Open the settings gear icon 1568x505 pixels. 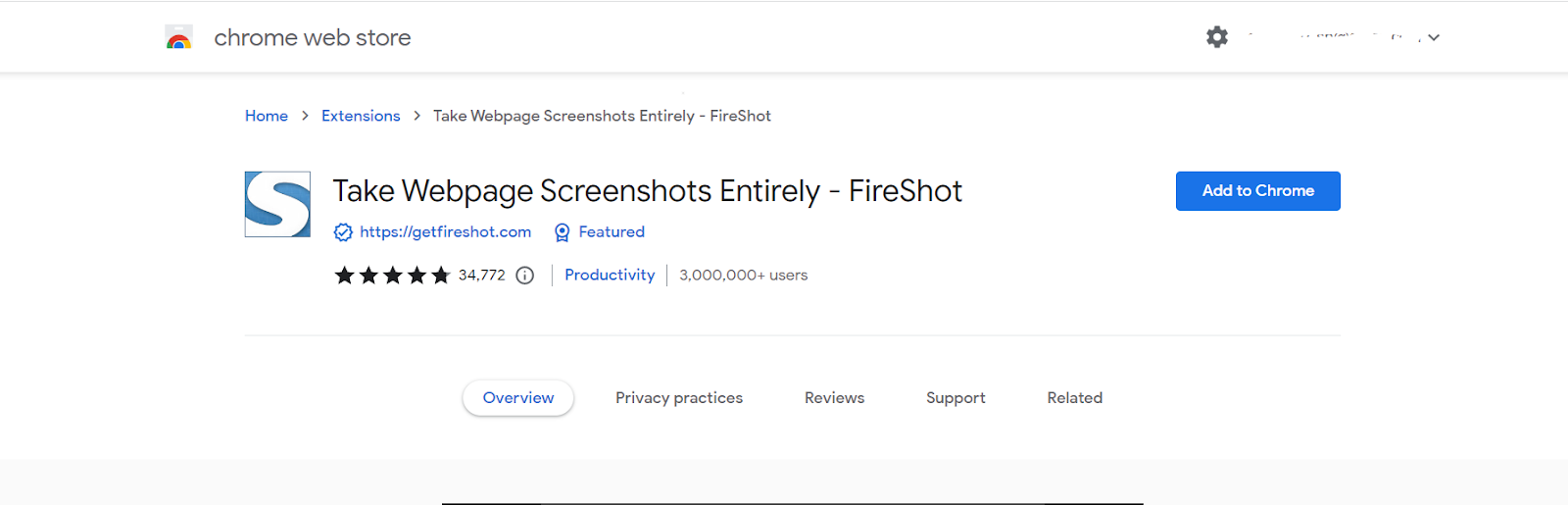(1217, 37)
